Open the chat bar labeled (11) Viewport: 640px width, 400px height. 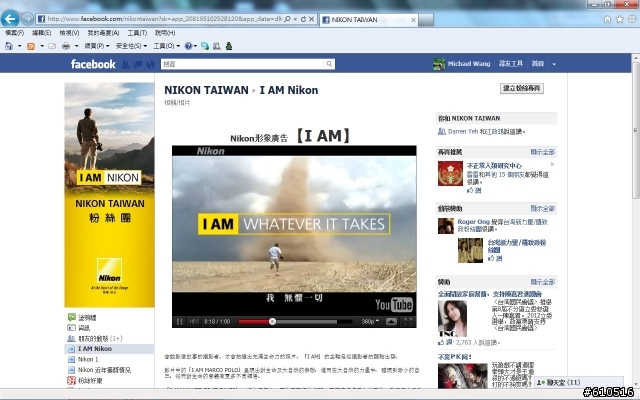[x=579, y=382]
